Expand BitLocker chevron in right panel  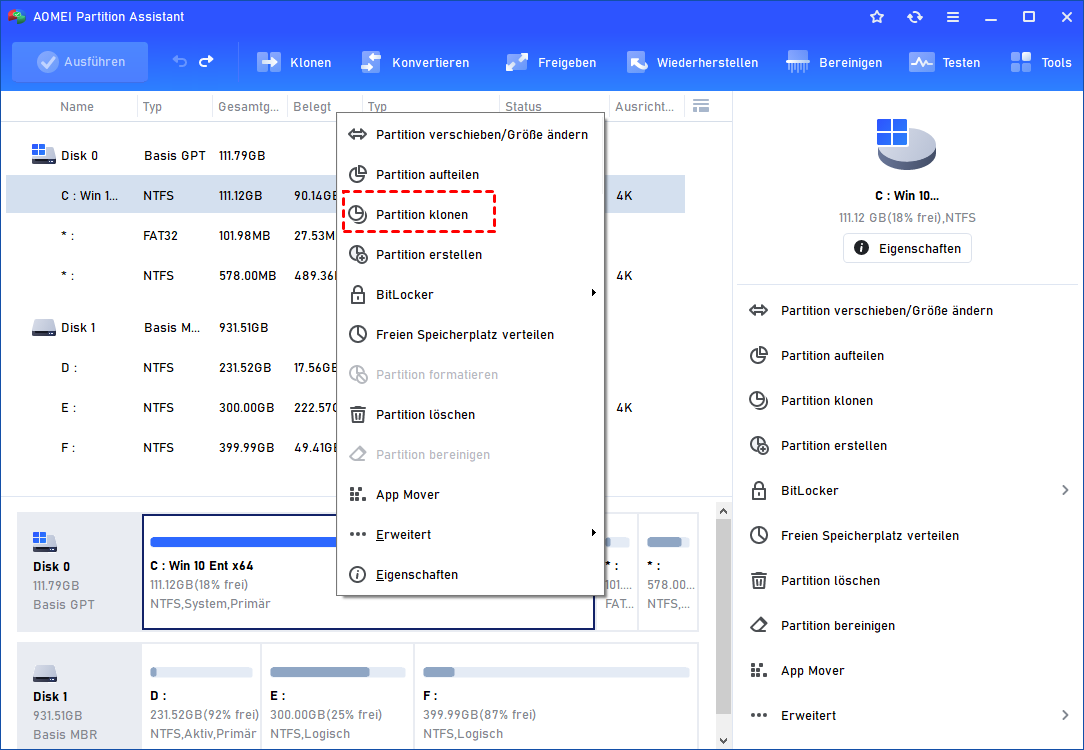(1065, 490)
